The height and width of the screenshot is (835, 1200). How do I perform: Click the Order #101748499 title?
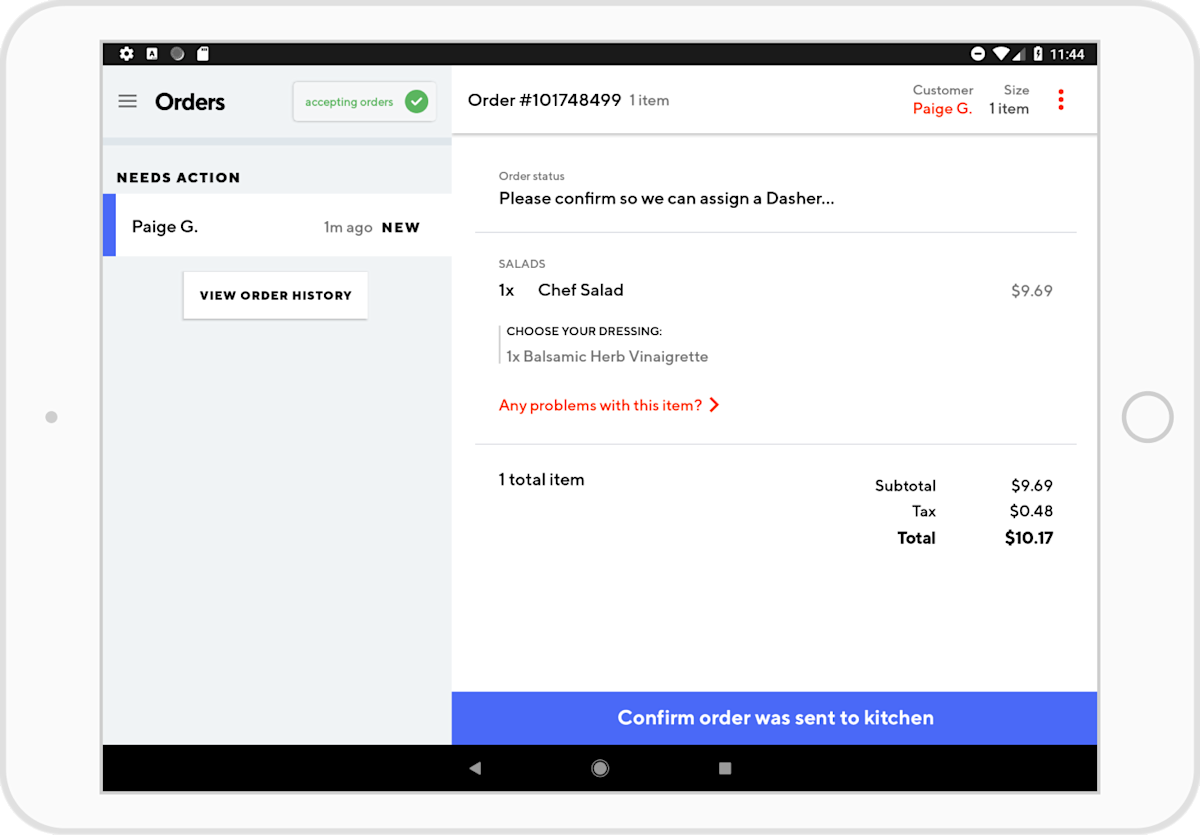pos(544,100)
